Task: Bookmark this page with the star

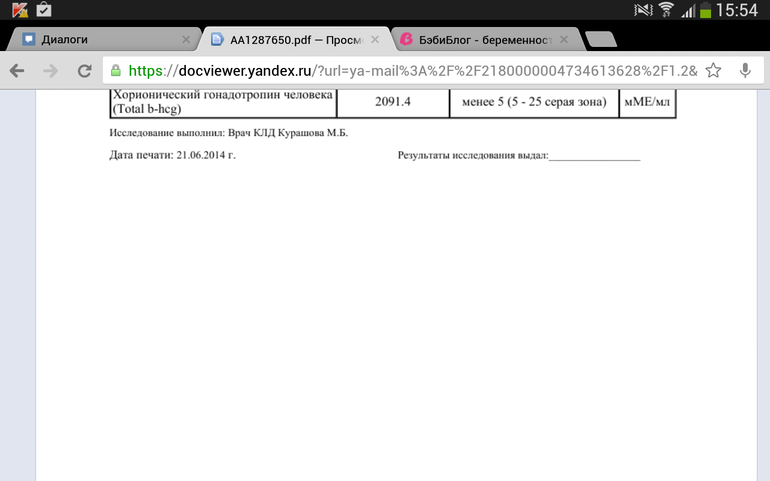Action: point(713,71)
